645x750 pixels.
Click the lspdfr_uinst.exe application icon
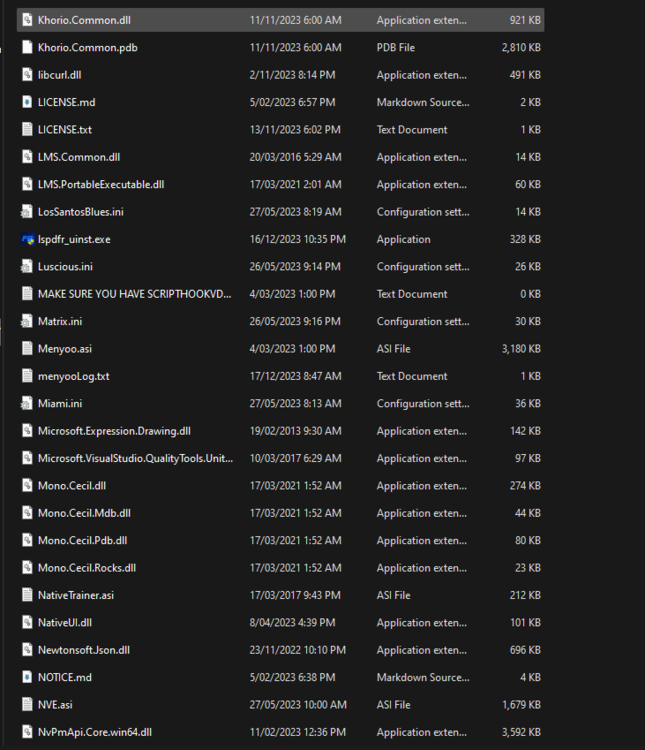tap(27, 239)
